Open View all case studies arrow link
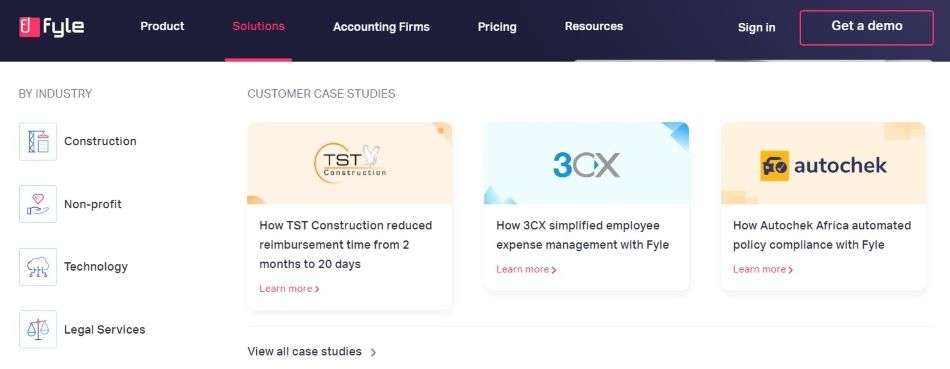The width and height of the screenshot is (950, 369). click(x=312, y=352)
